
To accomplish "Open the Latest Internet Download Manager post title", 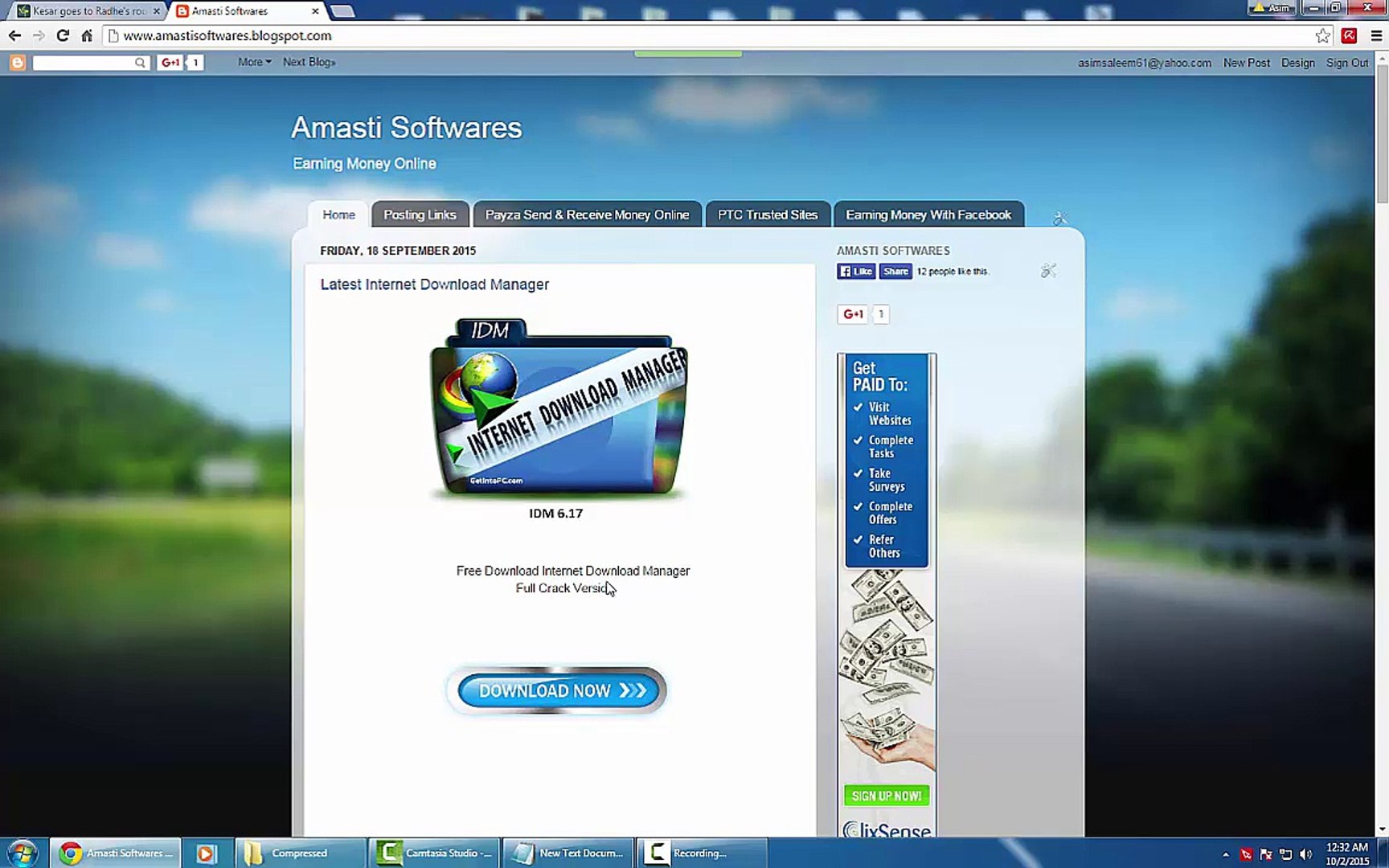I will 435,285.
